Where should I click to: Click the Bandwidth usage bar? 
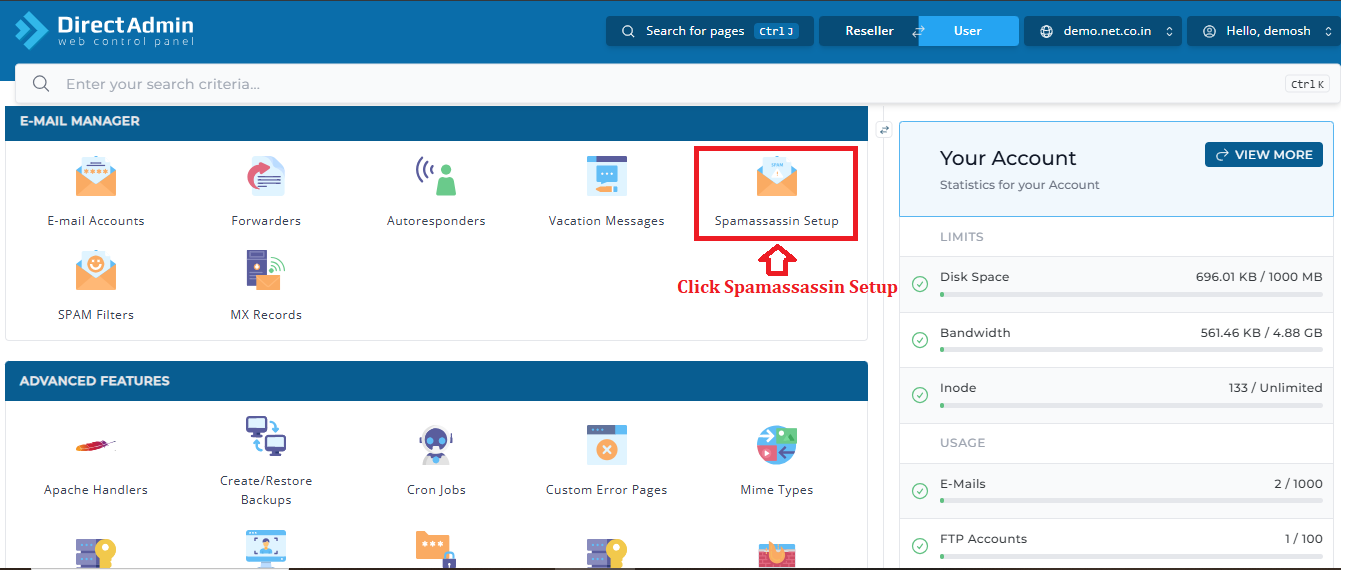point(1131,350)
